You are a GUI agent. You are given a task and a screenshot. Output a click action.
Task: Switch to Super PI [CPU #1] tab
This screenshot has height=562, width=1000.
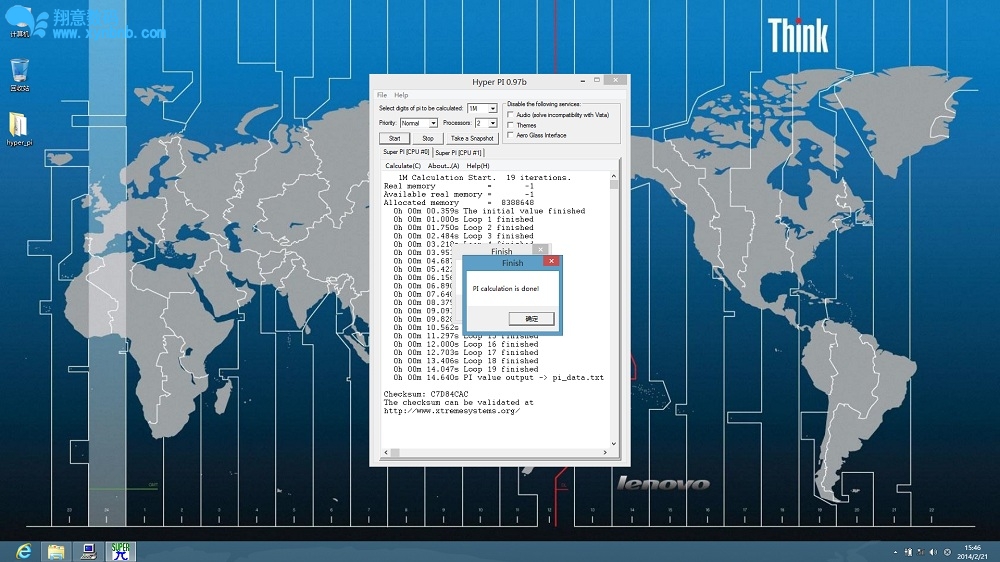[459, 152]
